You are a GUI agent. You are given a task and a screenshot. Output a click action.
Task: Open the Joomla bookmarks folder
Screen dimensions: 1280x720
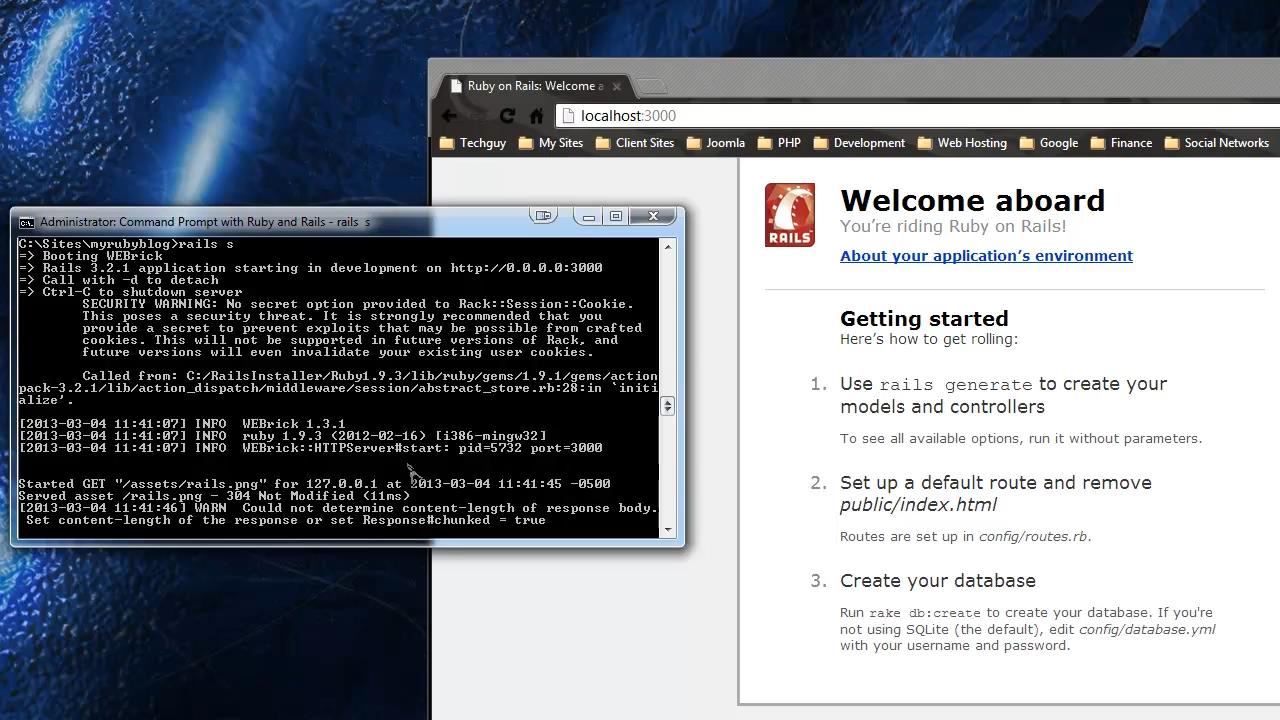(x=716, y=143)
